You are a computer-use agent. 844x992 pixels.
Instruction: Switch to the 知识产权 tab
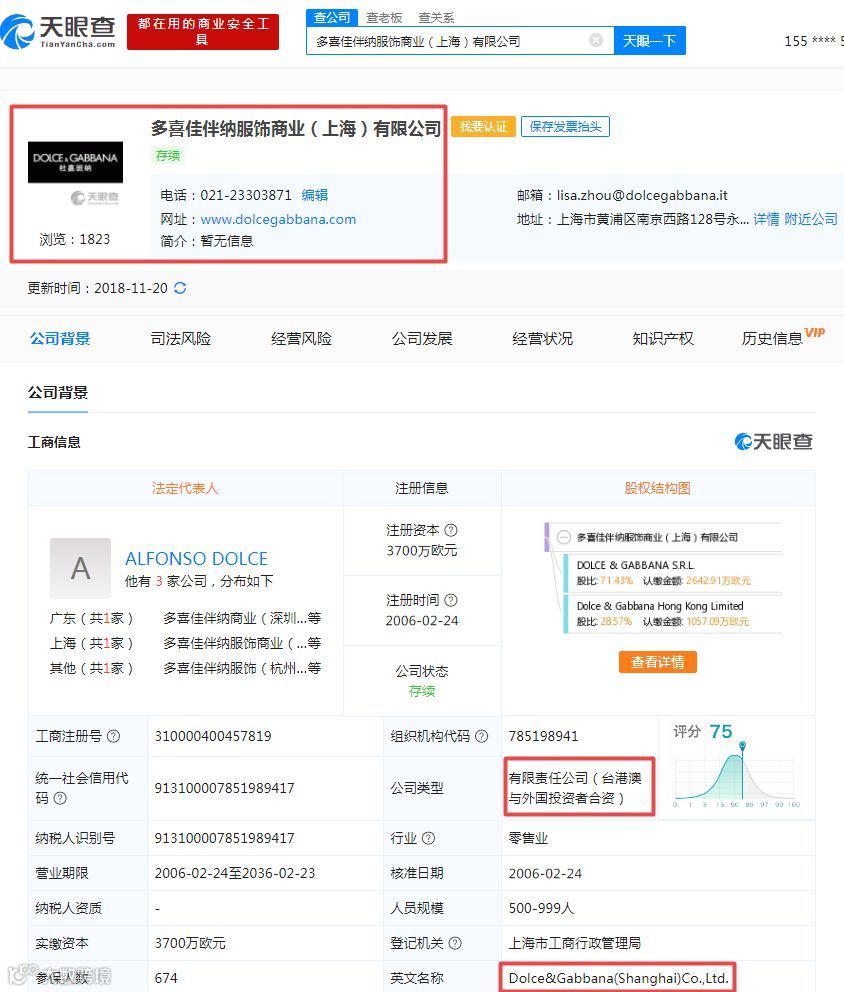click(x=663, y=338)
